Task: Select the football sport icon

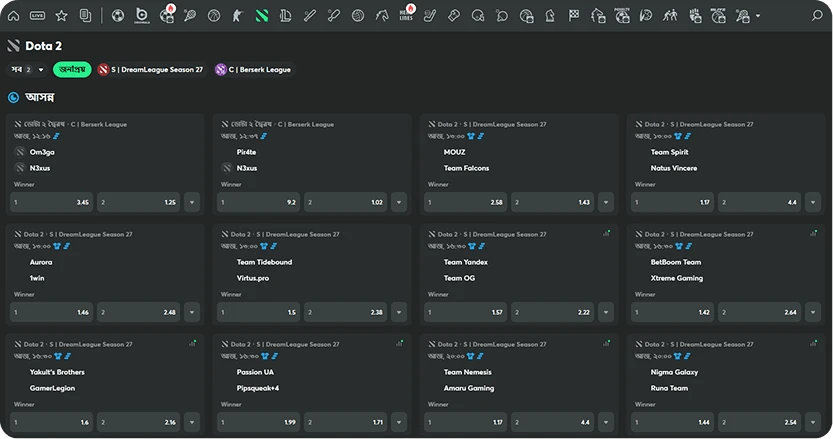Action: pos(119,16)
